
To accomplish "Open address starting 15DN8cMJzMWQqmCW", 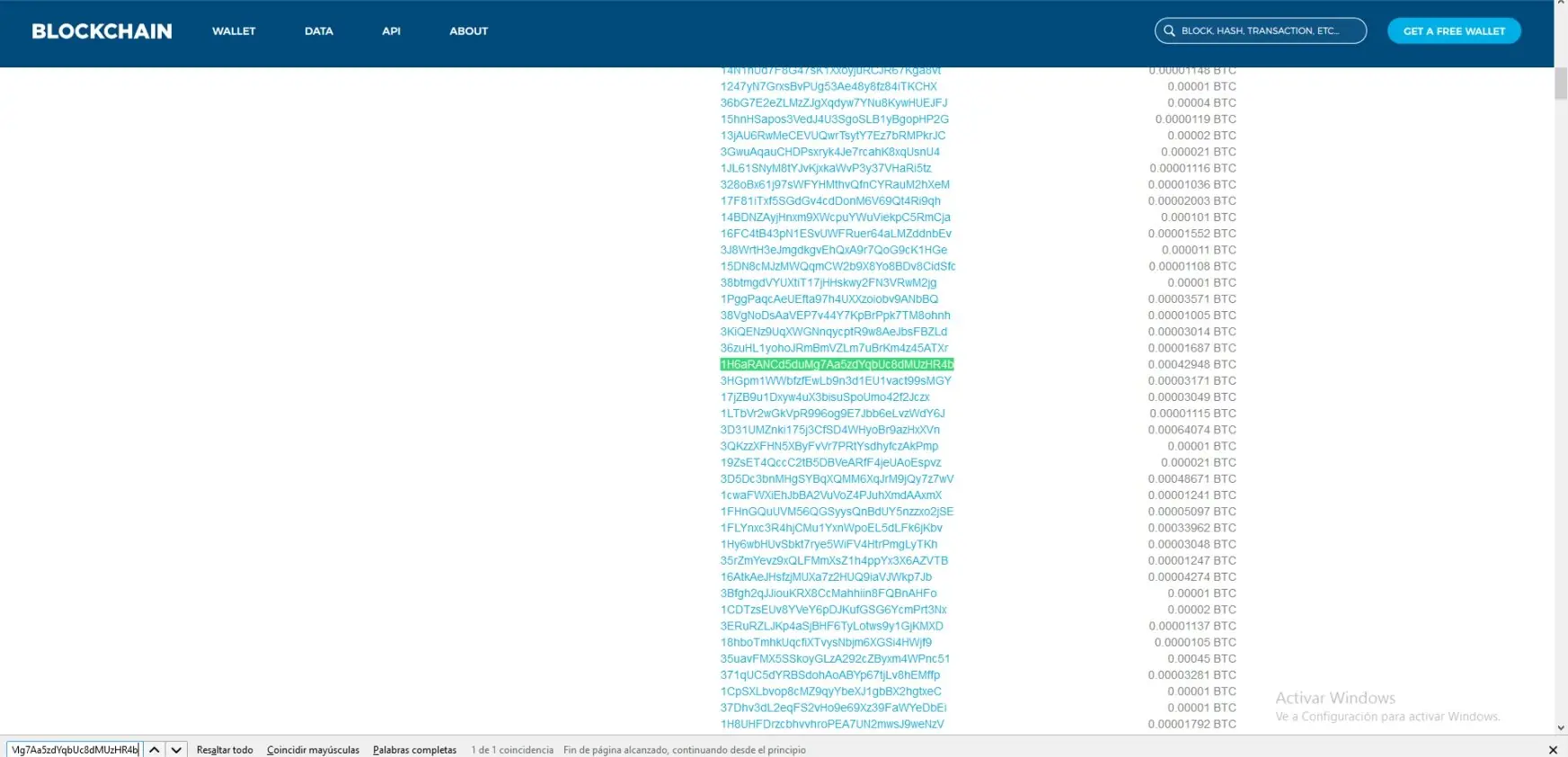I will tap(837, 266).
